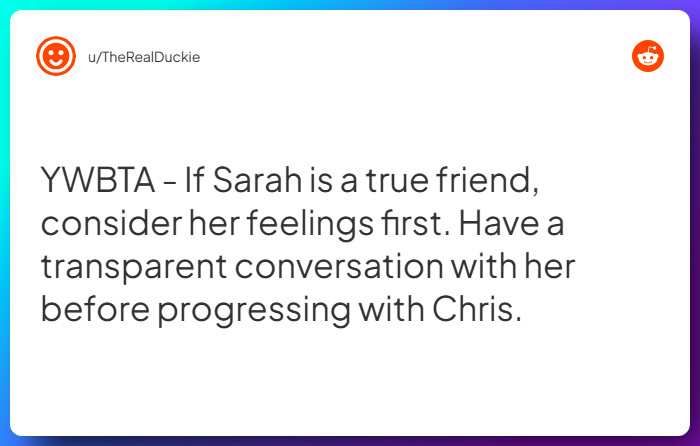Click the name Sarah in the comment

(x=257, y=180)
